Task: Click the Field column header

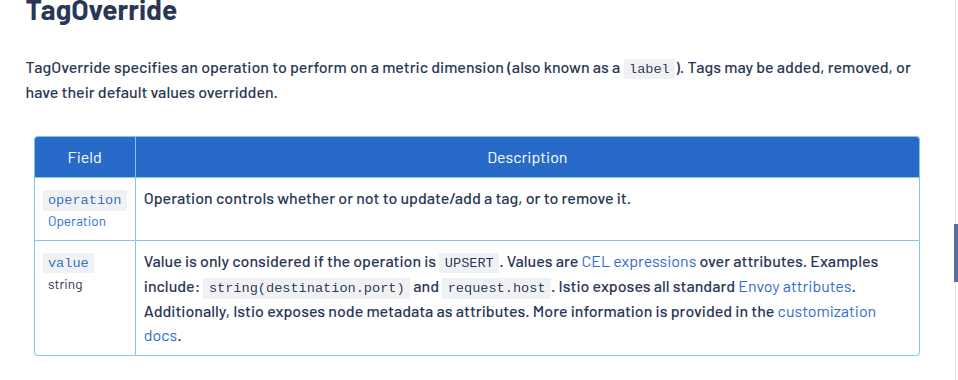Action: [x=85, y=158]
